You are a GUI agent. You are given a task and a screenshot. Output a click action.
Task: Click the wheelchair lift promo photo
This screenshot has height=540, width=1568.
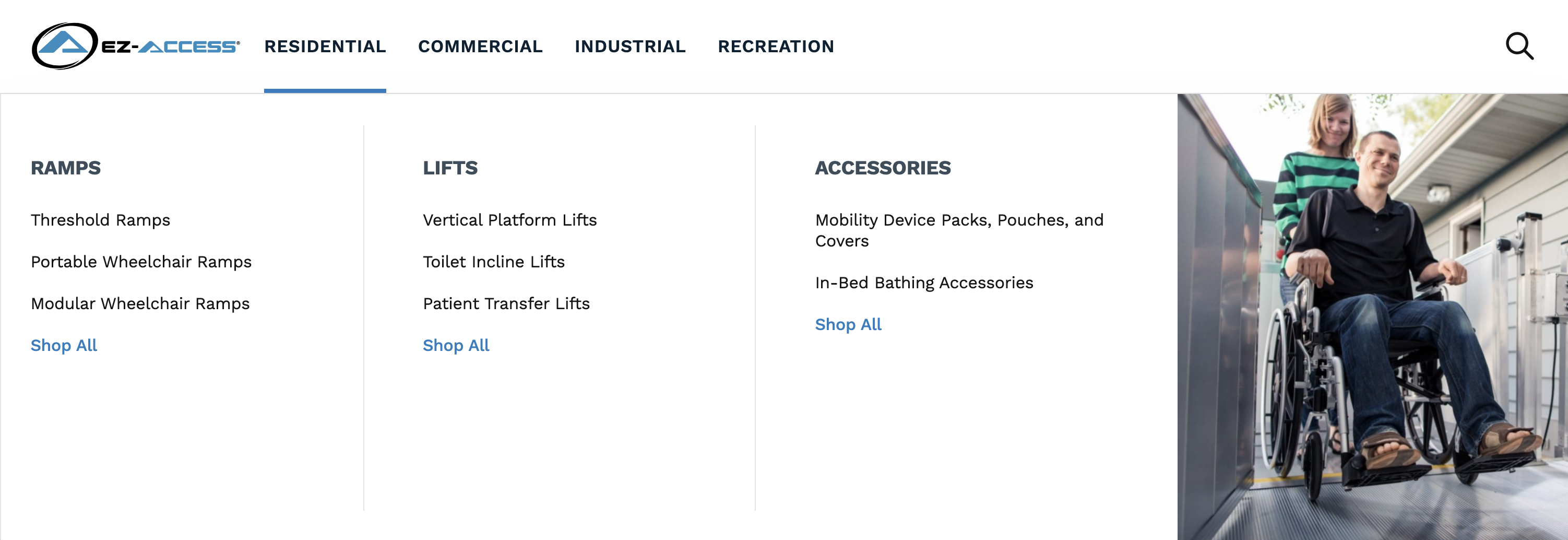click(1372, 316)
